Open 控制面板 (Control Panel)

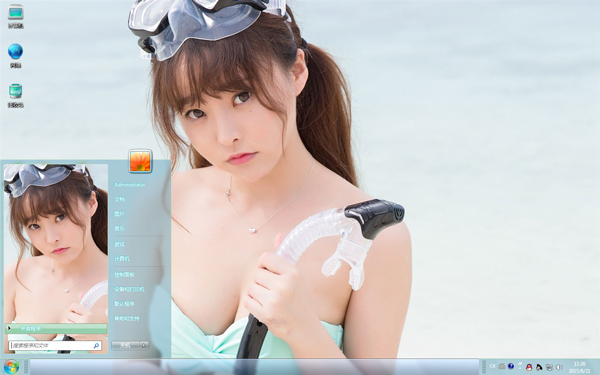124,275
